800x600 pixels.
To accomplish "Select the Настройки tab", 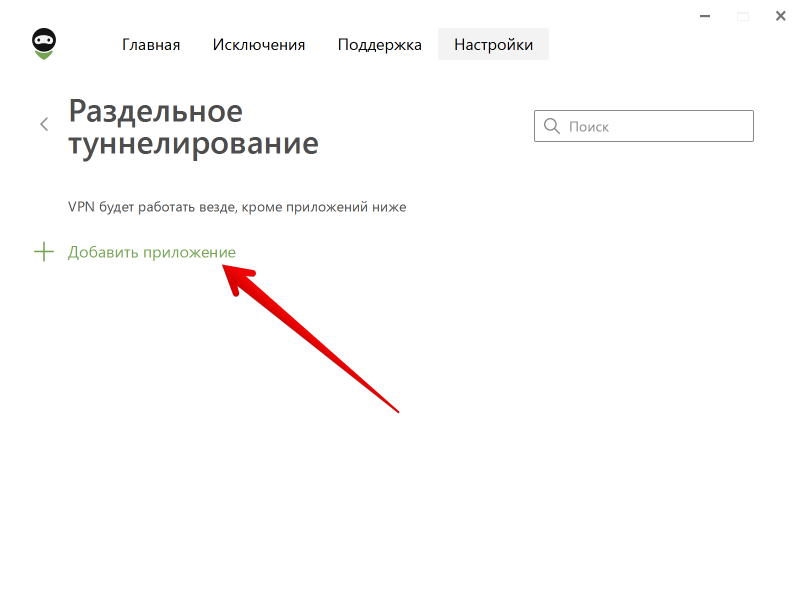I will [493, 44].
